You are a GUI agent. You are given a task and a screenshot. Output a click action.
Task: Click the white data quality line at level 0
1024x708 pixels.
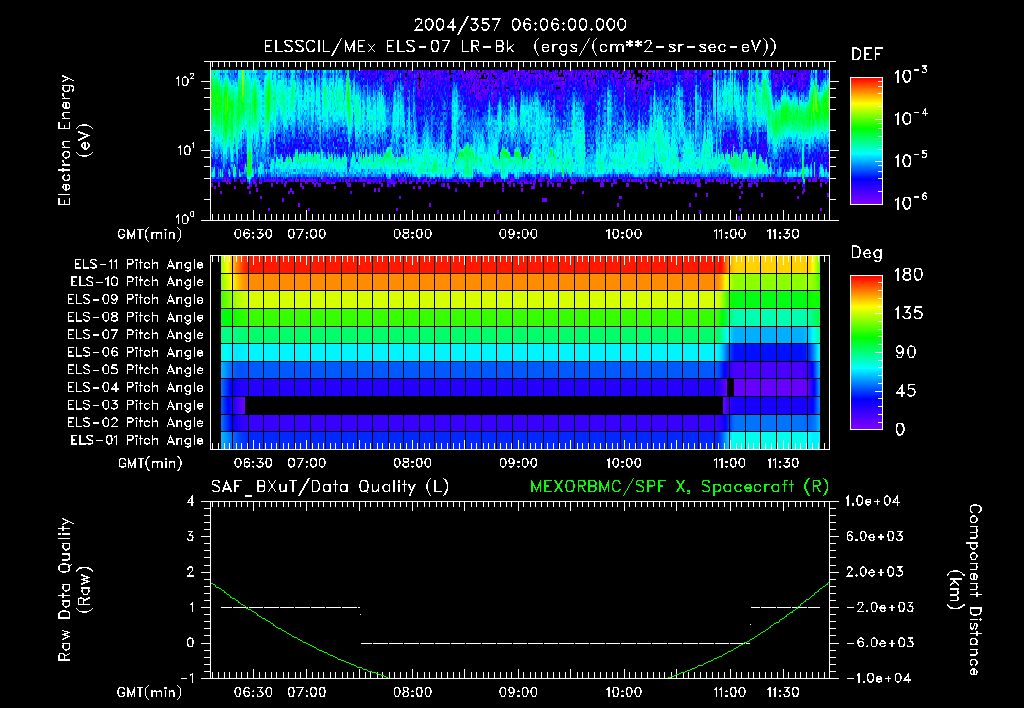[555, 643]
